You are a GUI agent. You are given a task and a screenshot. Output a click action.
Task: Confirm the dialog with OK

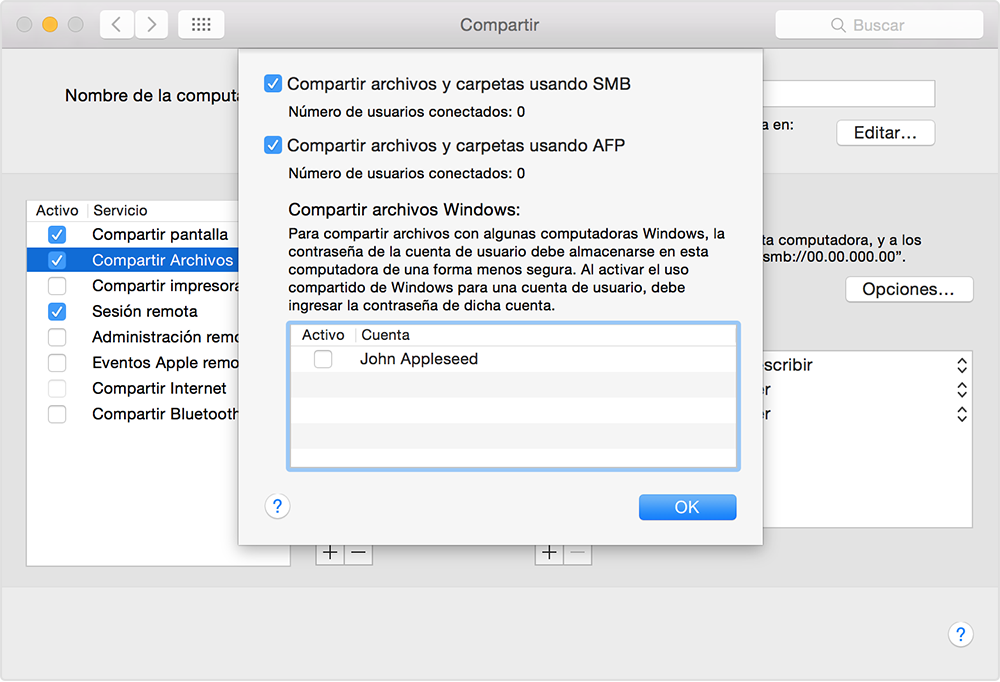tap(687, 507)
